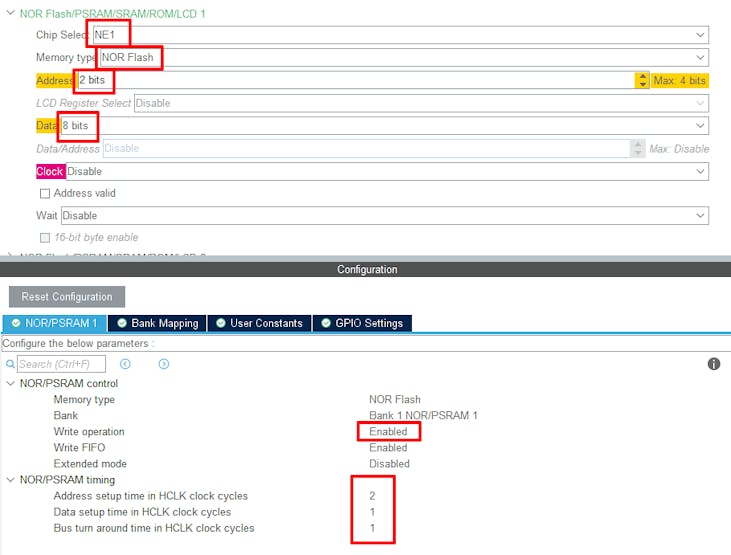Image resolution: width=731 pixels, height=555 pixels.
Task: Click the Configuration panel header bar
Action: [366, 269]
